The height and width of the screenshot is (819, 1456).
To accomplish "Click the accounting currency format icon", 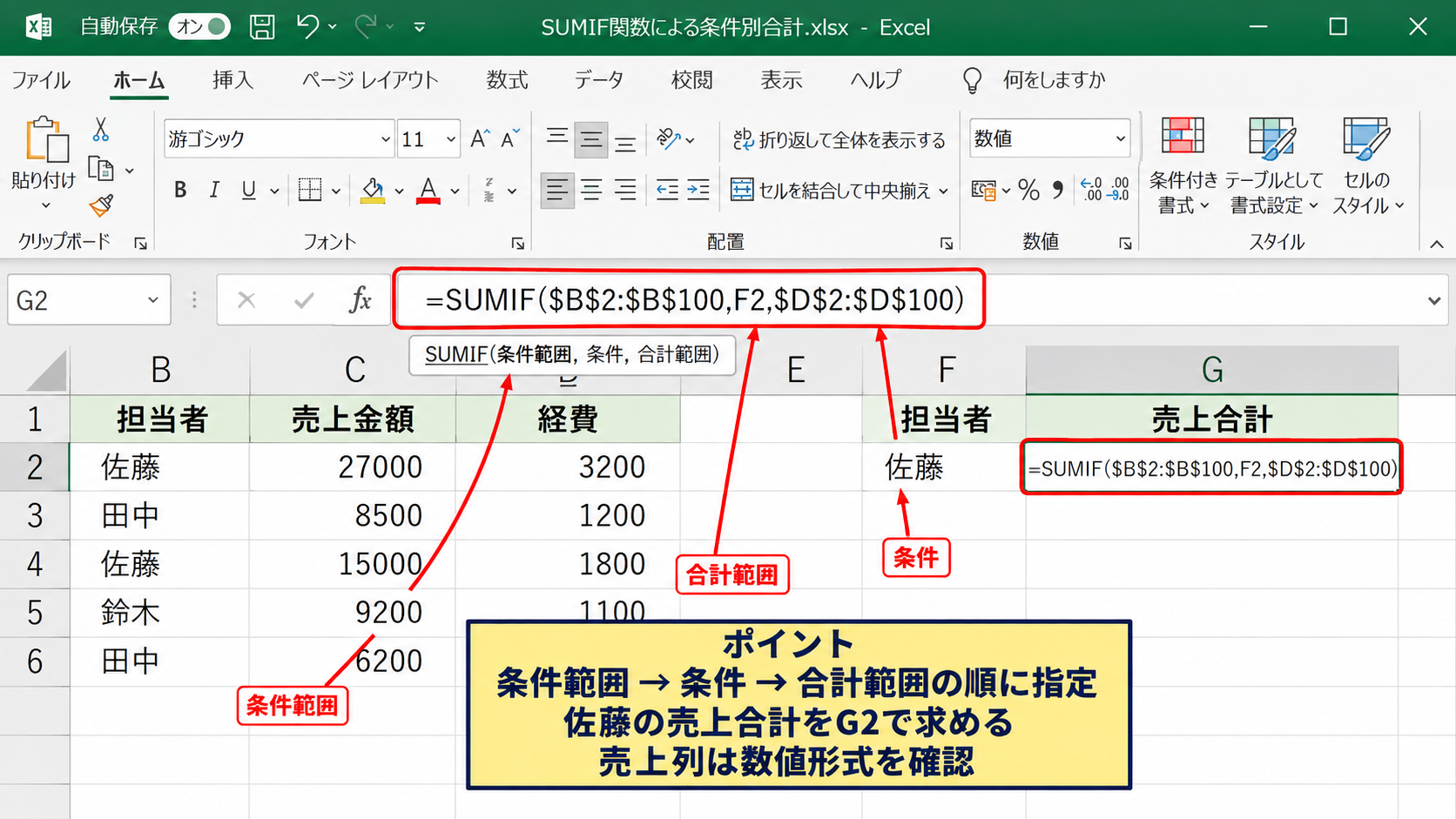I will [x=984, y=190].
